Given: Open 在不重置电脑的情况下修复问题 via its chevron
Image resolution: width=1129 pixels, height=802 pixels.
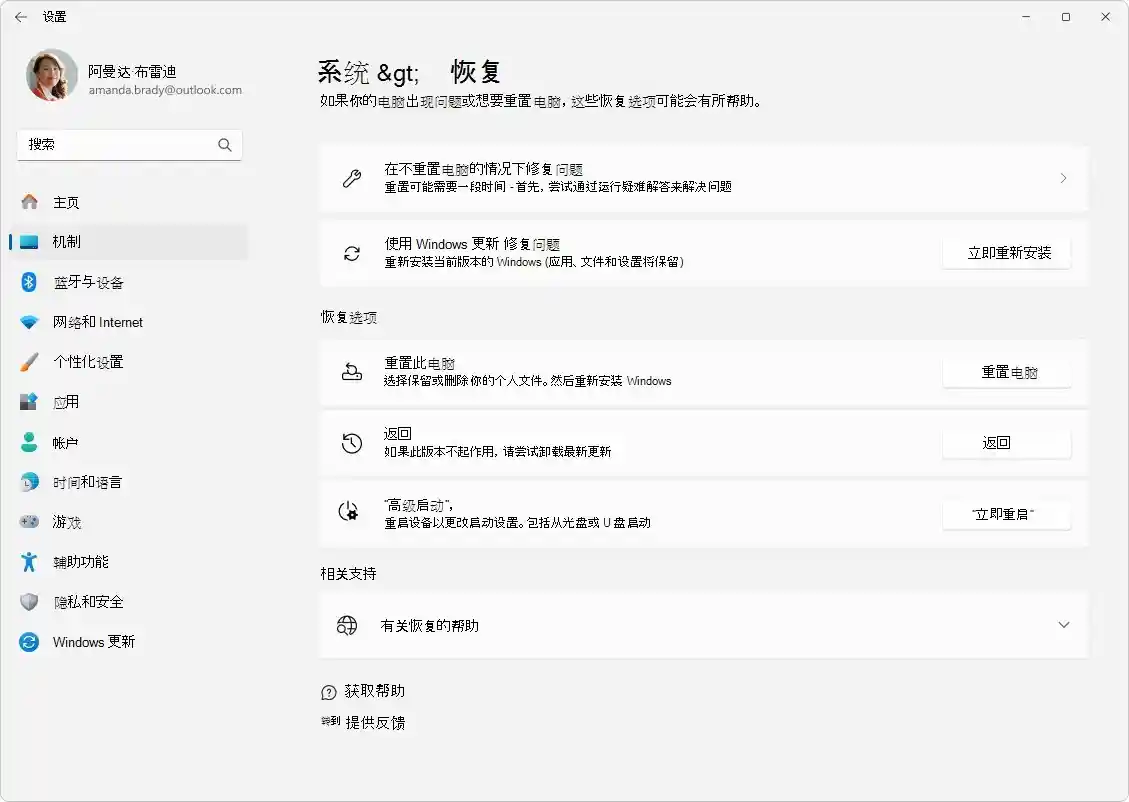Looking at the screenshot, I should pos(1063,178).
